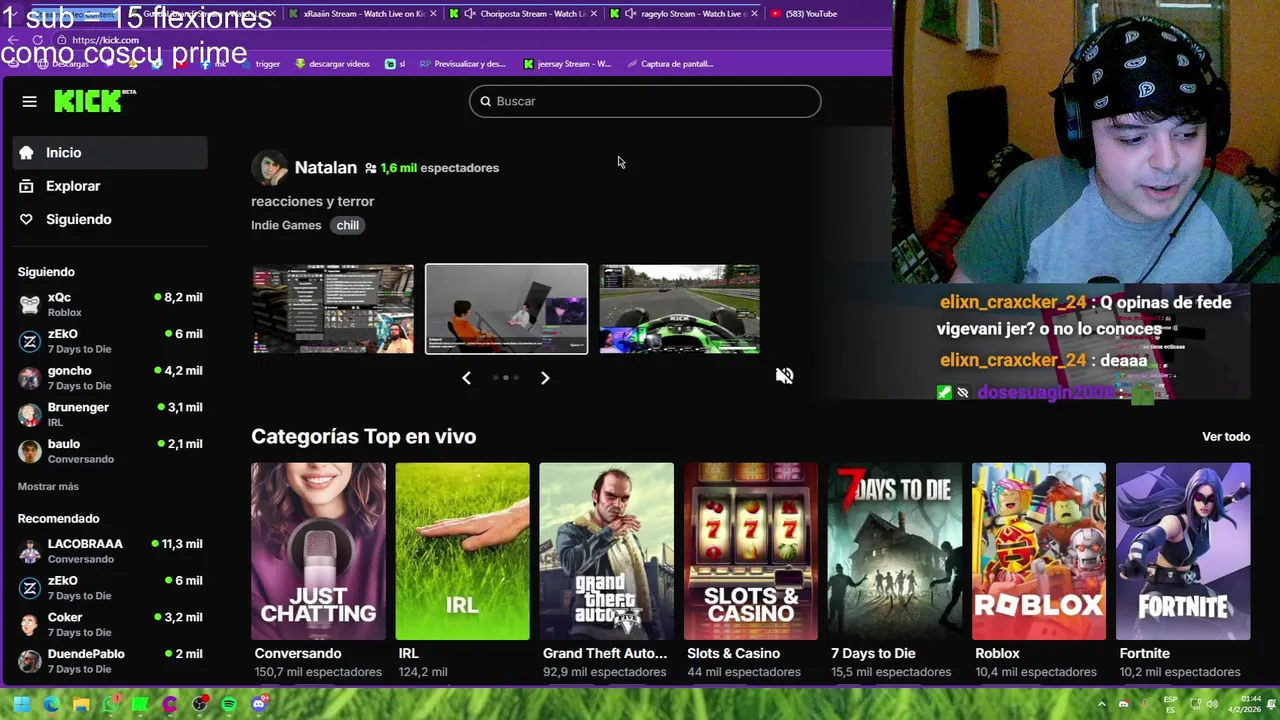Screen dimensions: 1280x720
Task: Close the Choriposta Stream tab
Action: pyautogui.click(x=594, y=14)
